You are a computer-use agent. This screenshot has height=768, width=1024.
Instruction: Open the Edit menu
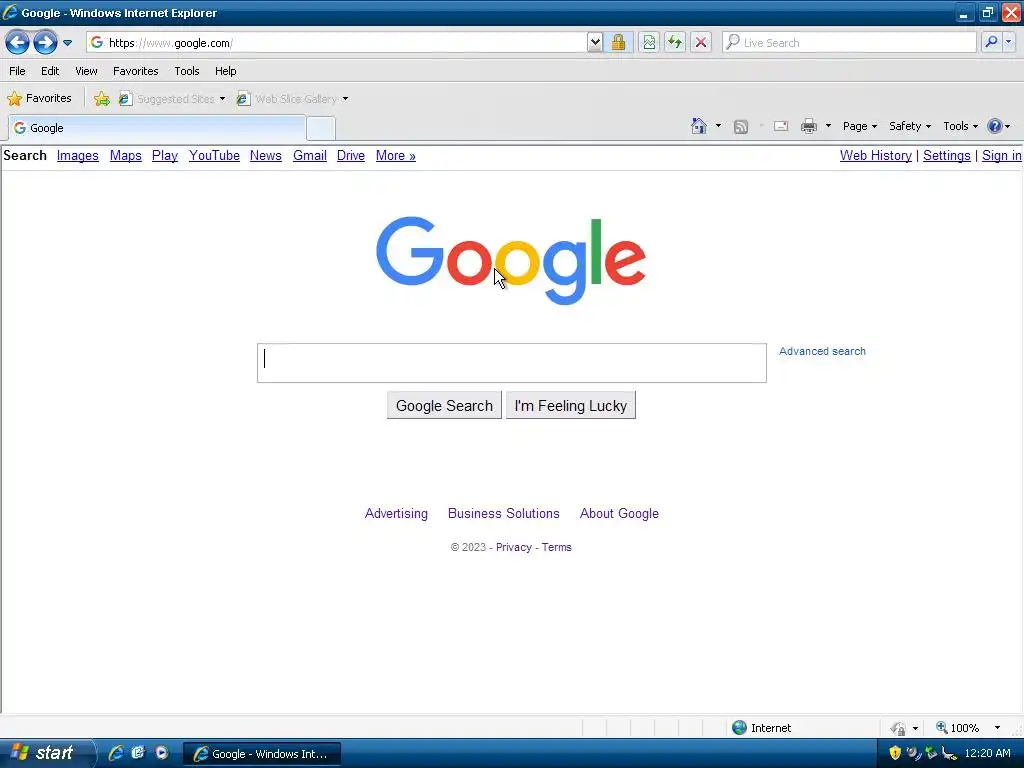click(x=50, y=71)
